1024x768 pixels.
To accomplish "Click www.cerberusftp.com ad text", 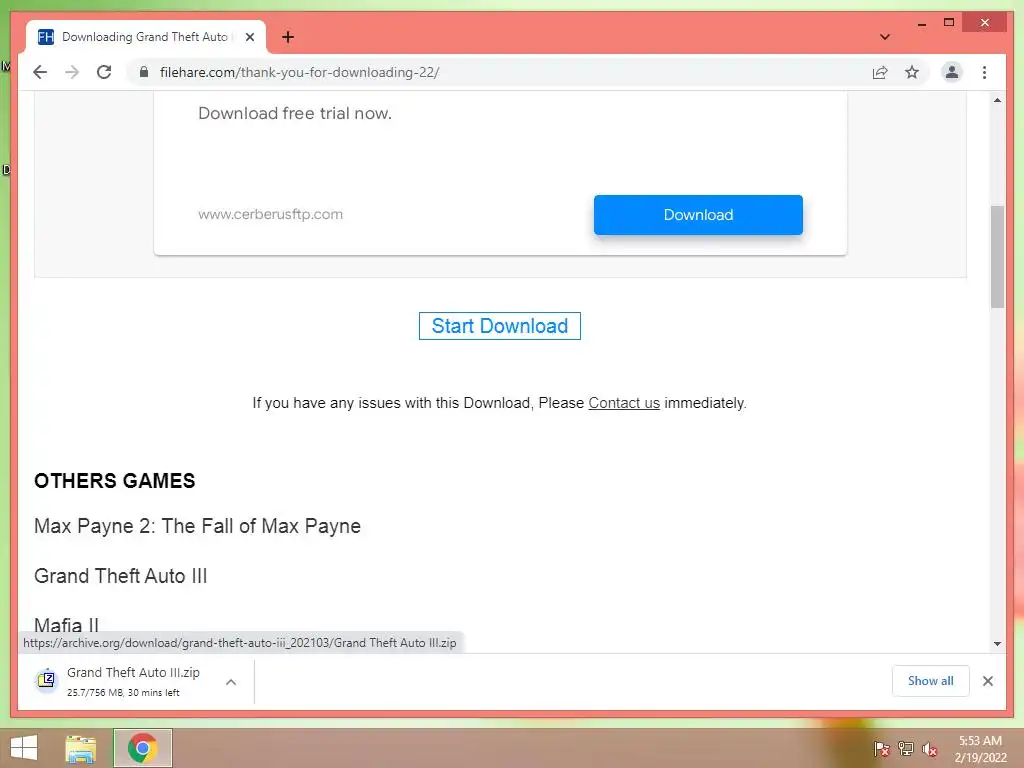I will pyautogui.click(x=270, y=214).
